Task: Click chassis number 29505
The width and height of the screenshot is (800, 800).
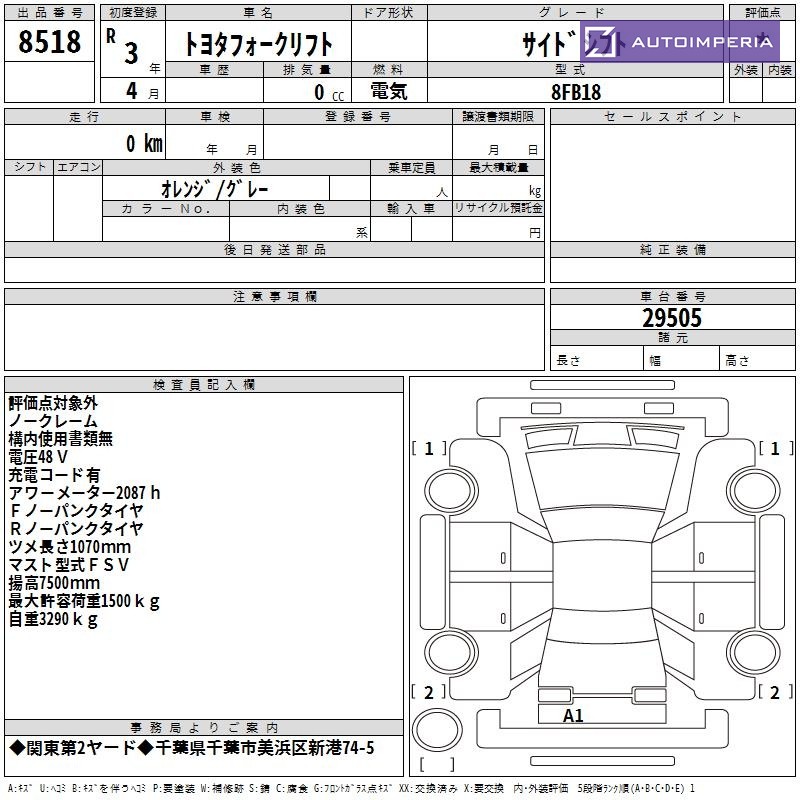Action: (x=672, y=318)
